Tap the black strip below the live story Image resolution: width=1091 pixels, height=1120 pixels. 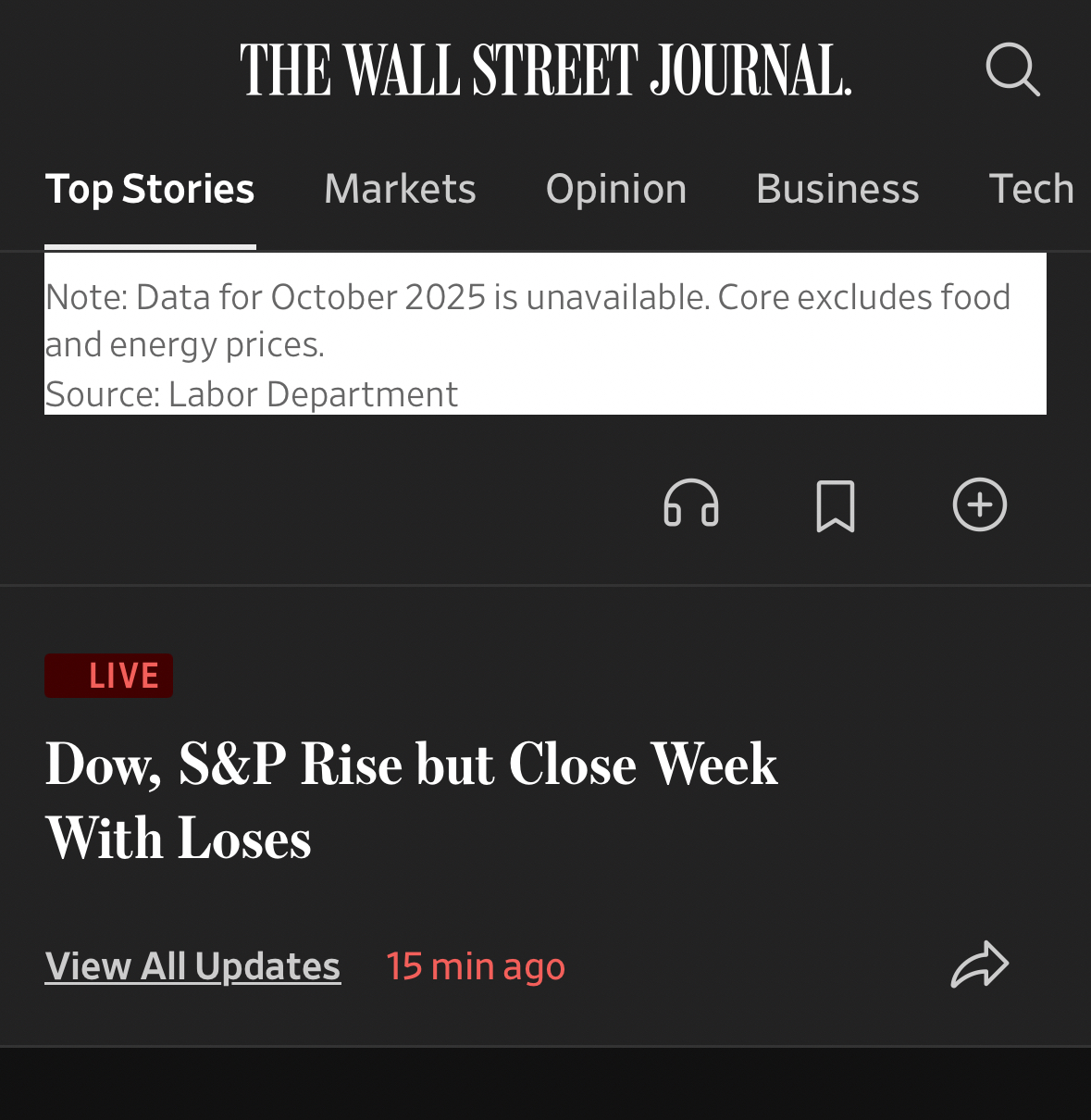[x=545, y=1085]
